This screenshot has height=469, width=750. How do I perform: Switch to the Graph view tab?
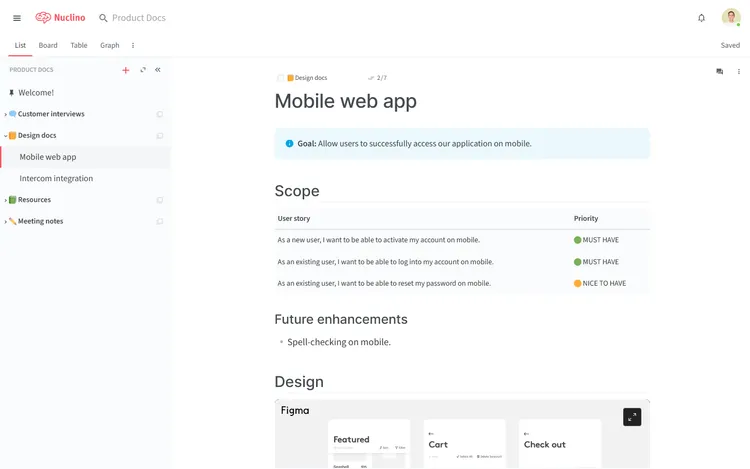[x=110, y=45]
